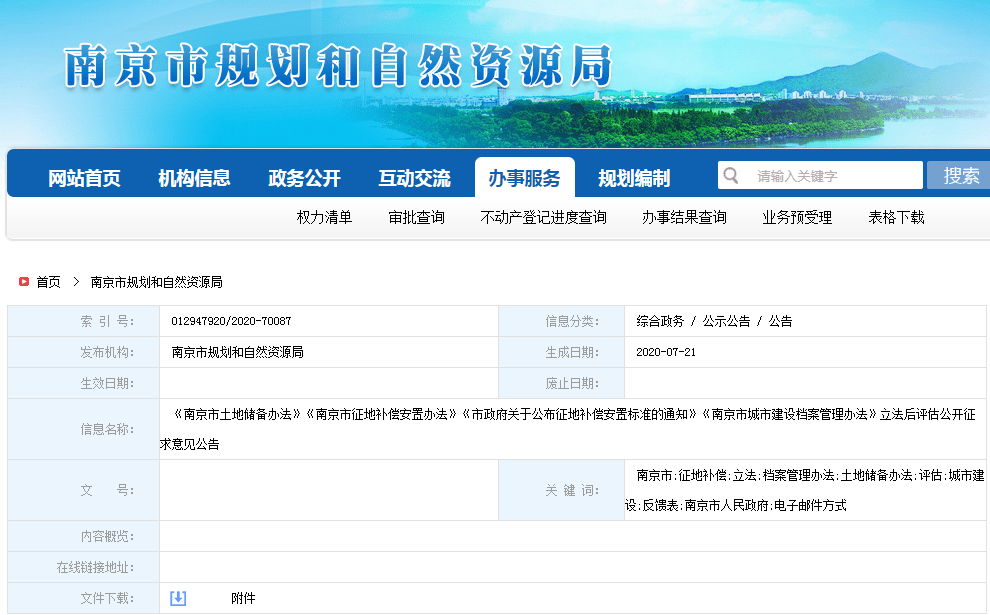Select the 办事服务 tab
Screen dimensions: 990x615
click(x=525, y=178)
